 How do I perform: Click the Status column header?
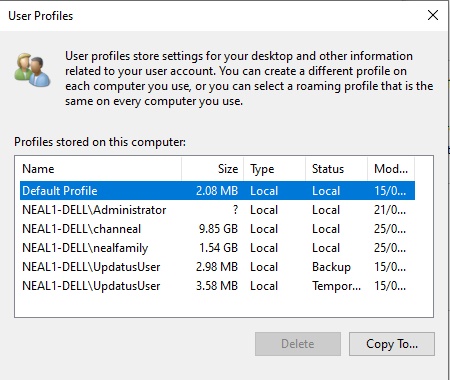click(x=336, y=169)
